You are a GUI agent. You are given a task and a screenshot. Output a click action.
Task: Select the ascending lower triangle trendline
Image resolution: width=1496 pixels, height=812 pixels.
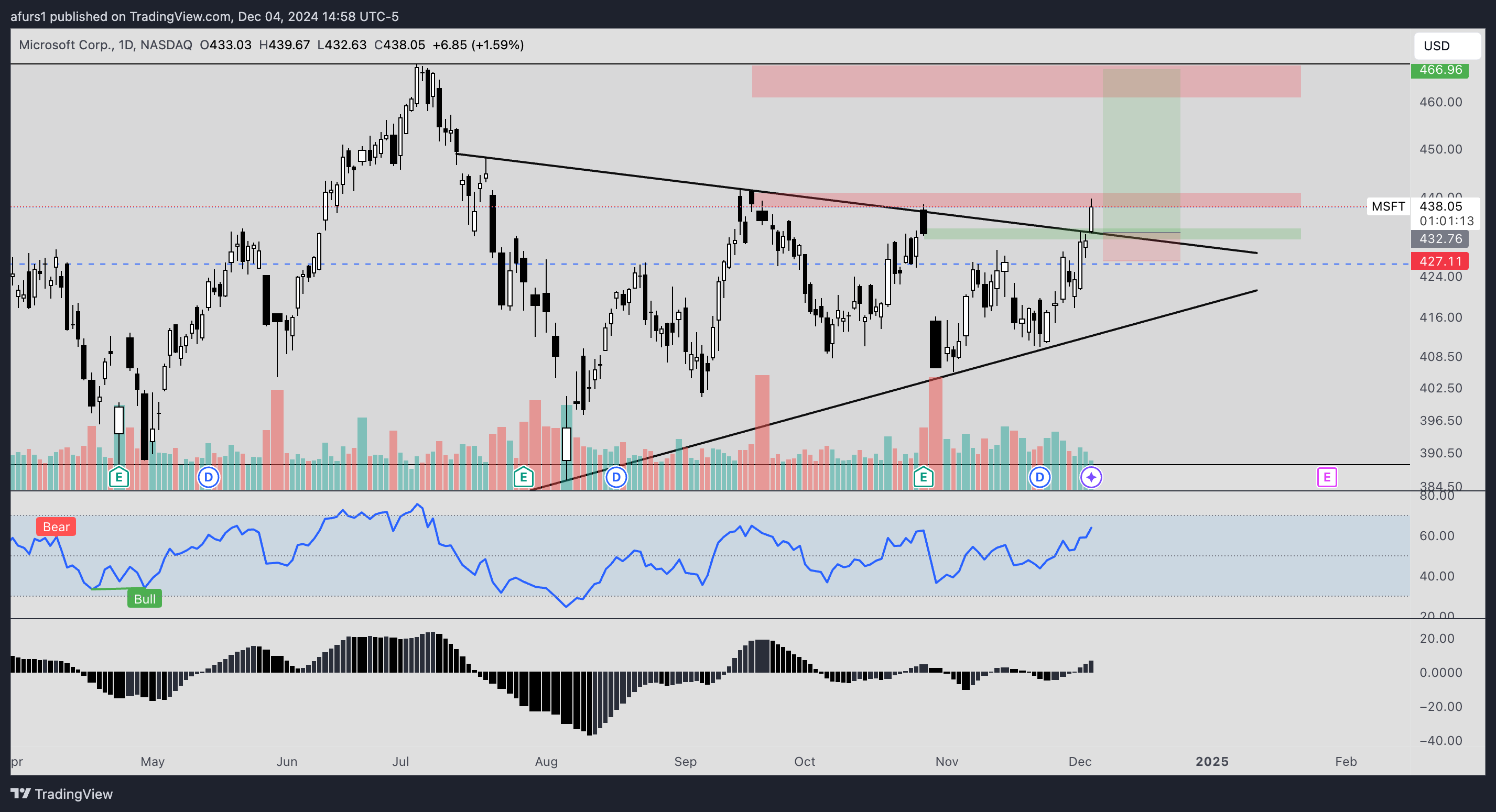click(894, 389)
